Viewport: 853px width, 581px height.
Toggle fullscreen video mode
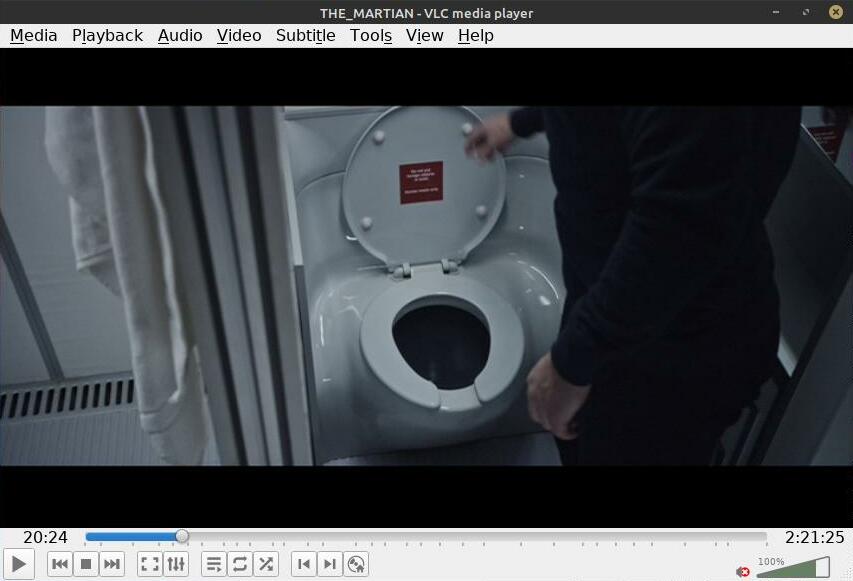(x=150, y=564)
